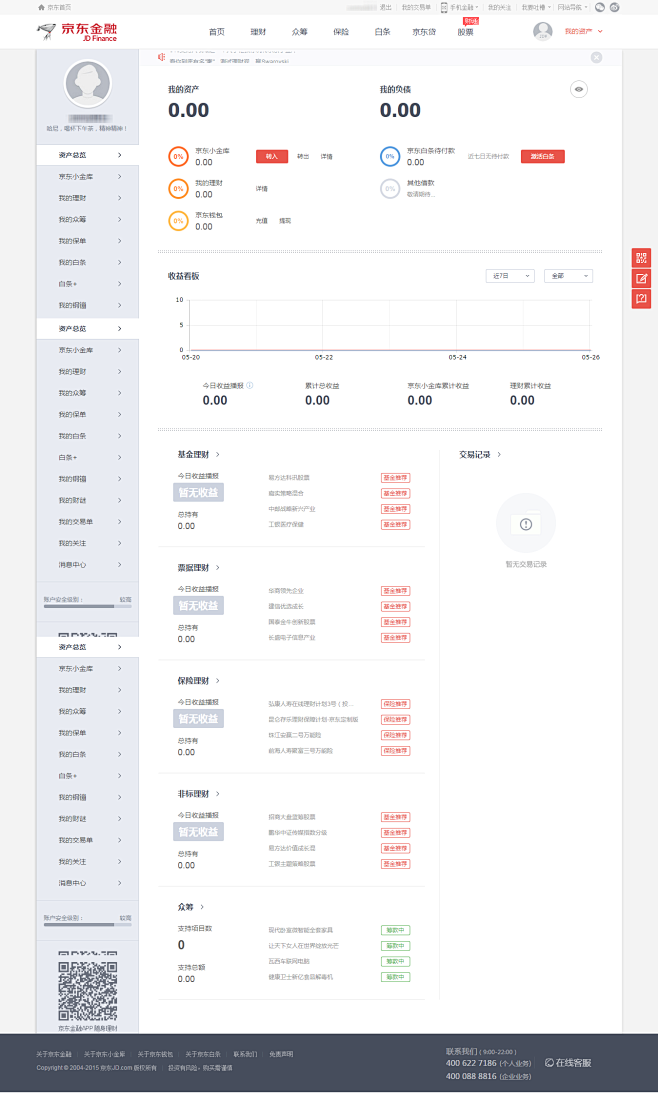The height and width of the screenshot is (1100, 658).
Task: Expand the 我的资产 account dropdown
Action: tap(600, 32)
